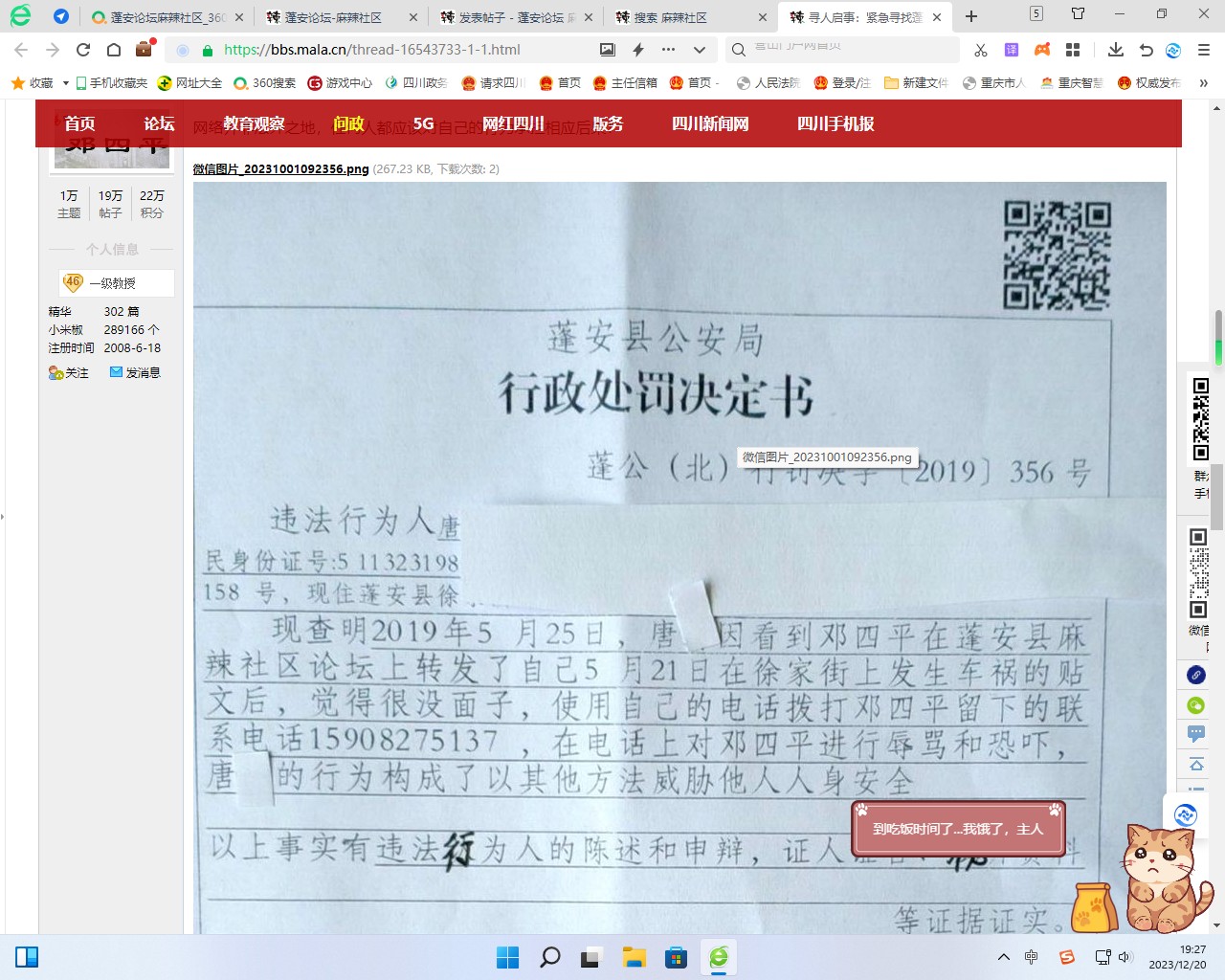Click the green WeChat share icon in sidebar
The width and height of the screenshot is (1225, 980).
point(1196,705)
